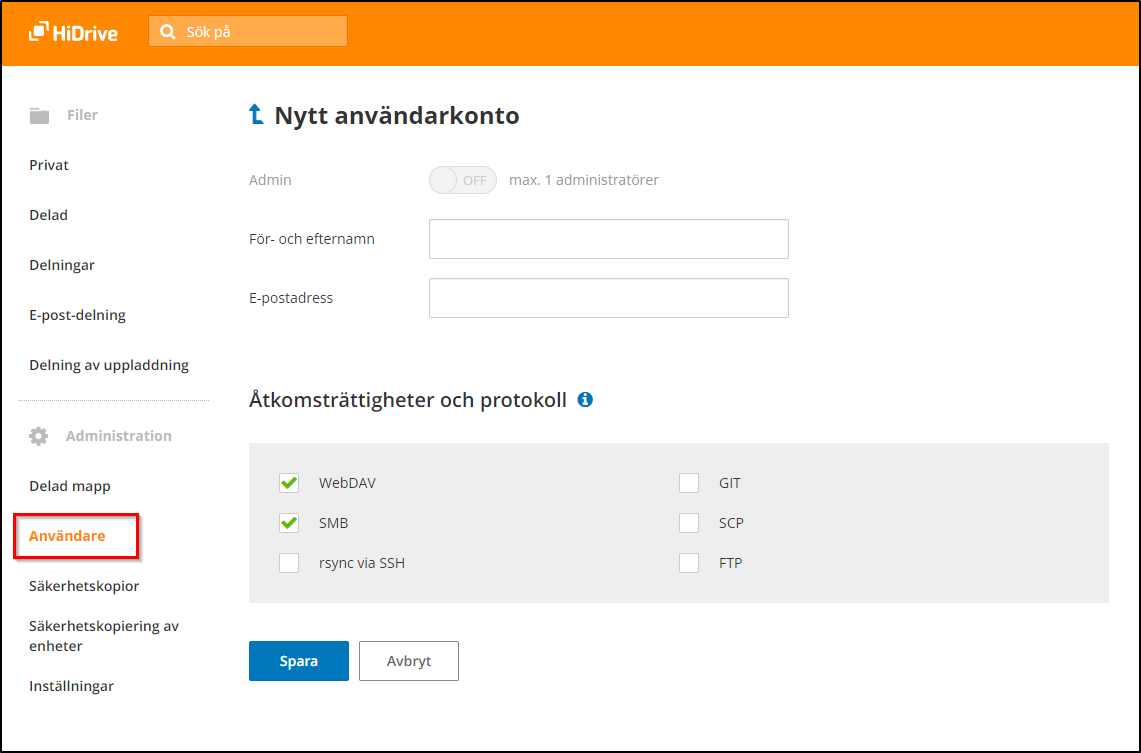
Task: Toggle the Admin switch on
Action: tap(462, 180)
